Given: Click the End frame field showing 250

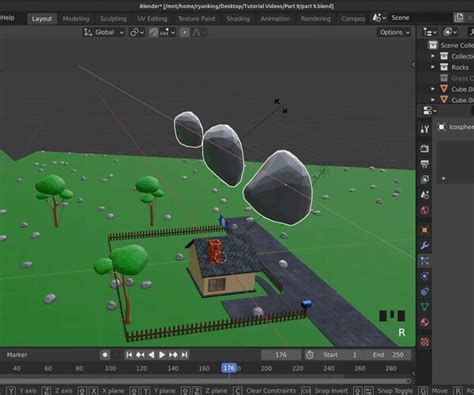Looking at the screenshot, I should click(x=388, y=355).
